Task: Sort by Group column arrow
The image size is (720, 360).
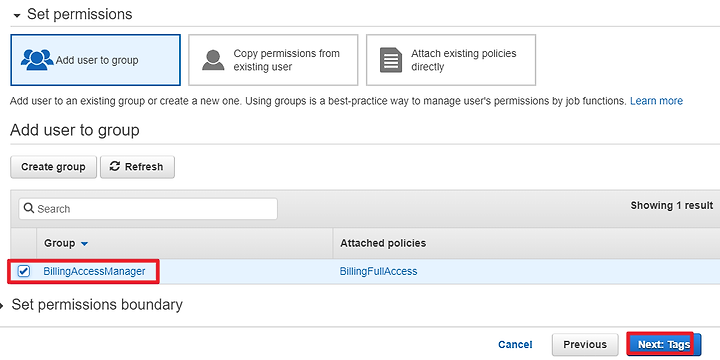Action: (x=84, y=244)
